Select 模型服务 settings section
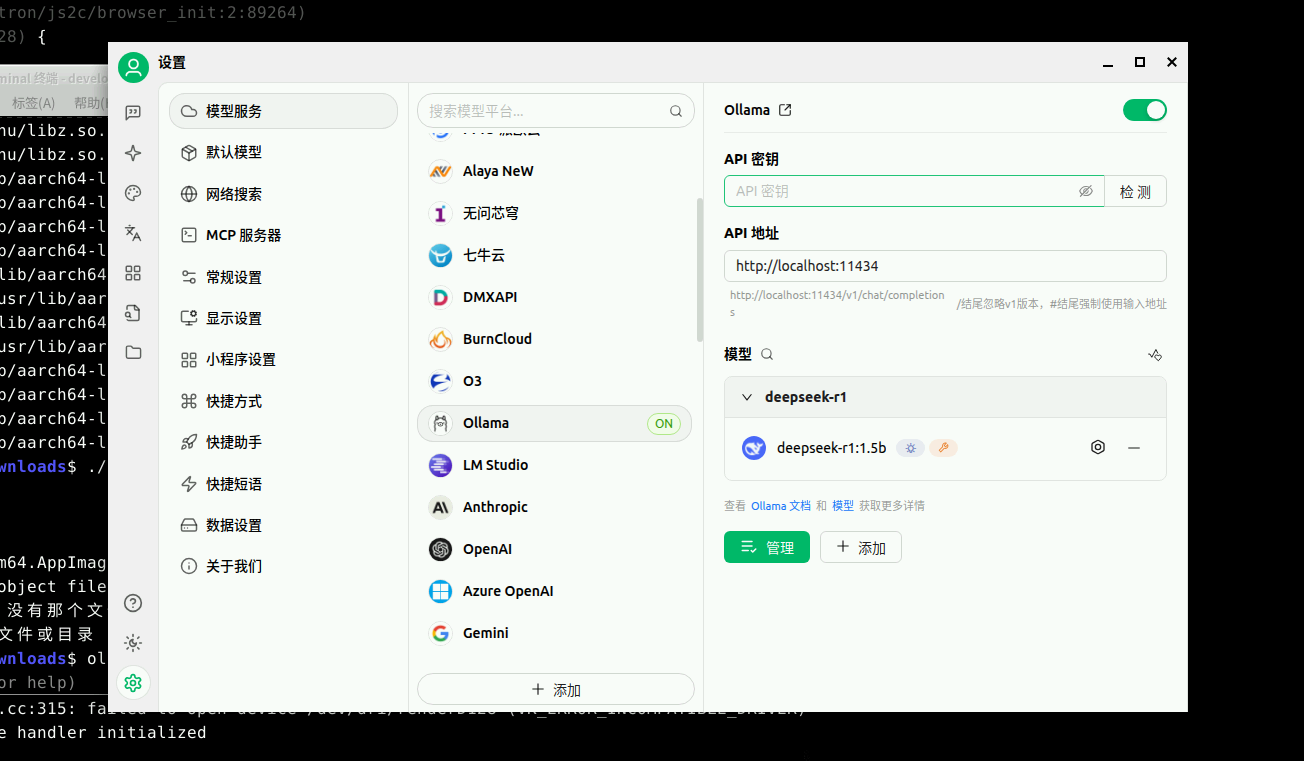Viewport: 1304px width, 761px height. [x=284, y=111]
